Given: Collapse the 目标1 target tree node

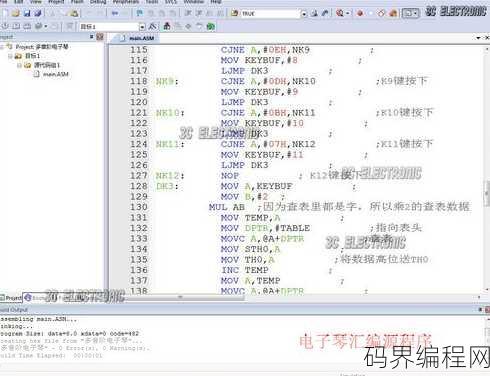Looking at the screenshot, I should (10, 56).
